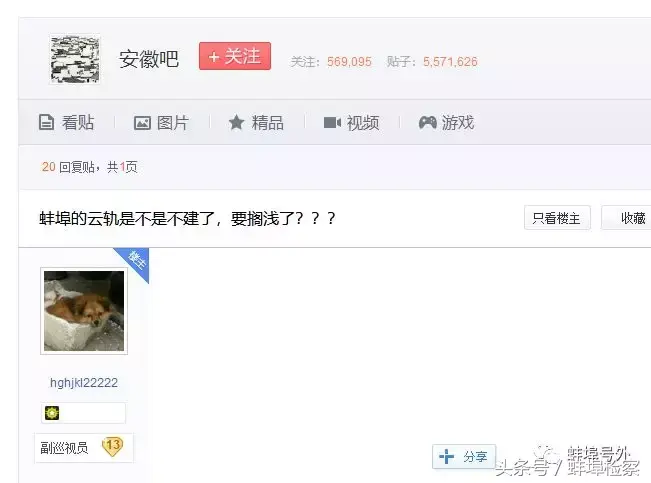The image size is (651, 483).
Task: Click the 视频 camera icon
Action: click(x=332, y=123)
